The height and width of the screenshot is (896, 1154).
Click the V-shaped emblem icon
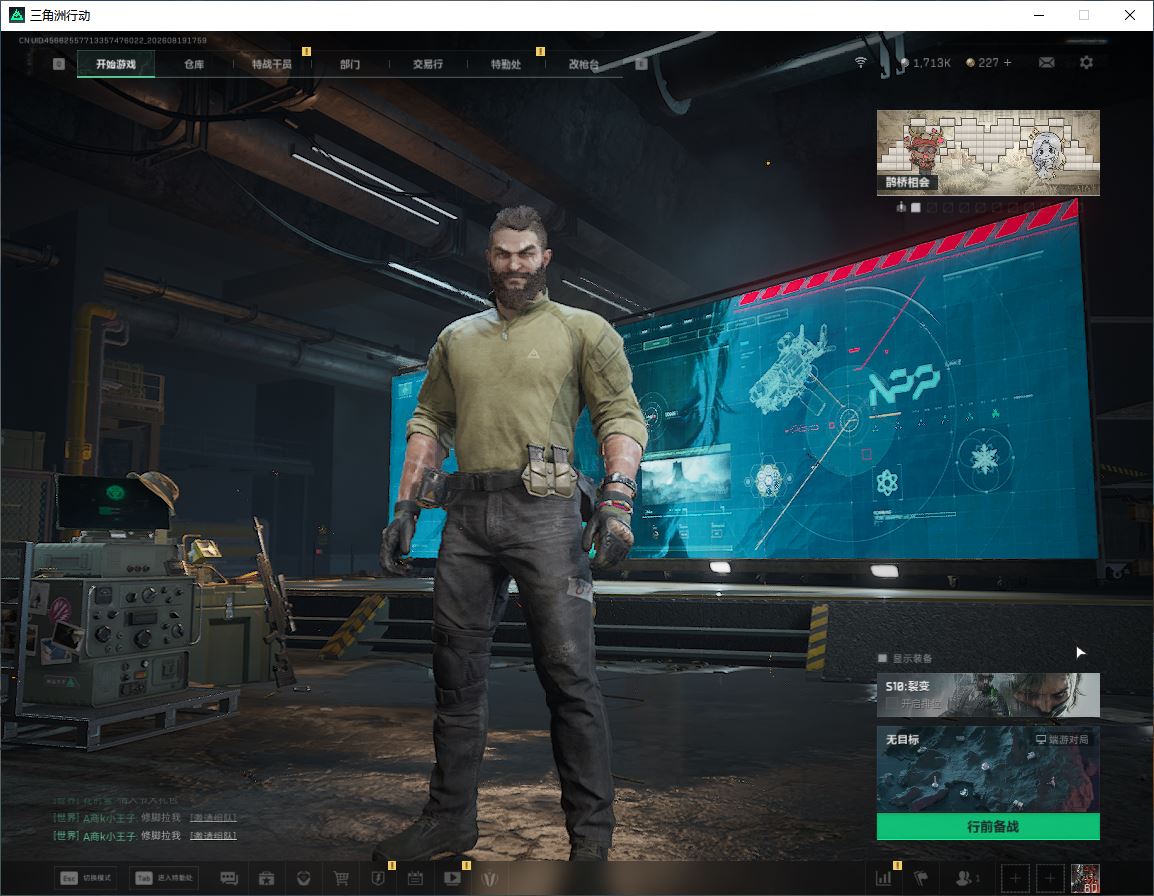(489, 878)
